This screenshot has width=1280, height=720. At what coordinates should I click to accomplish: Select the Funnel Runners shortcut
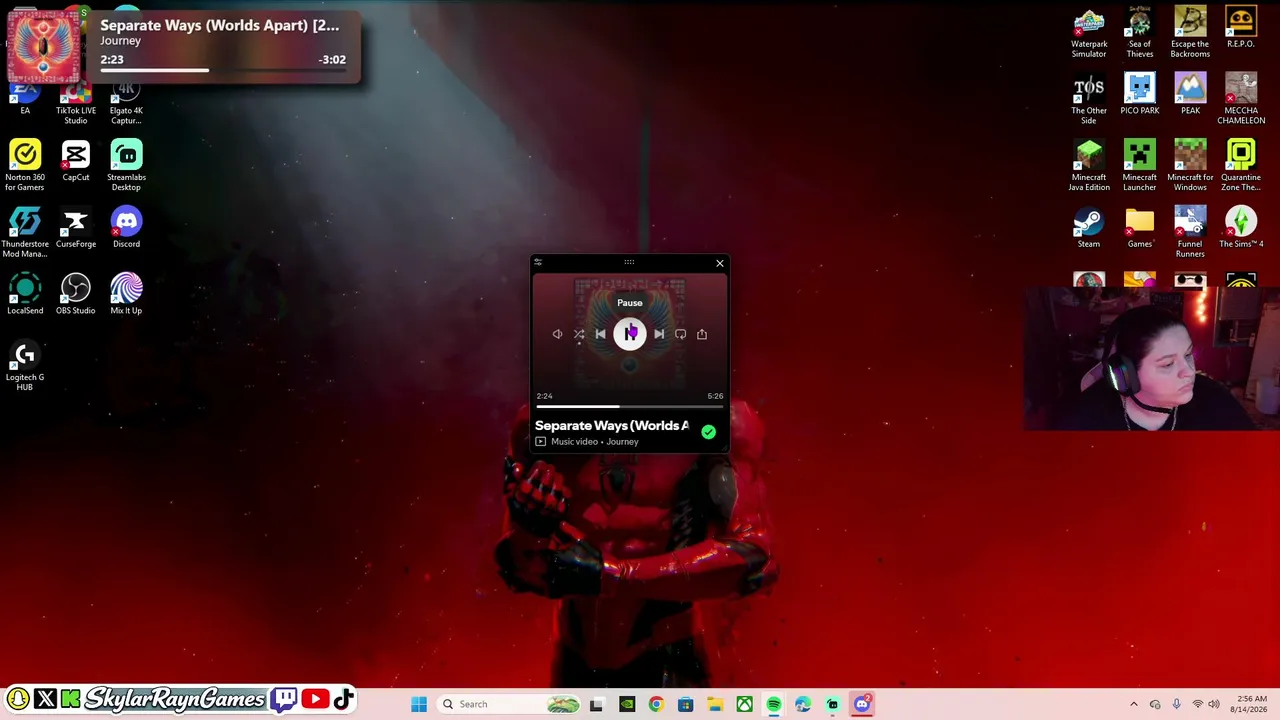(1190, 232)
